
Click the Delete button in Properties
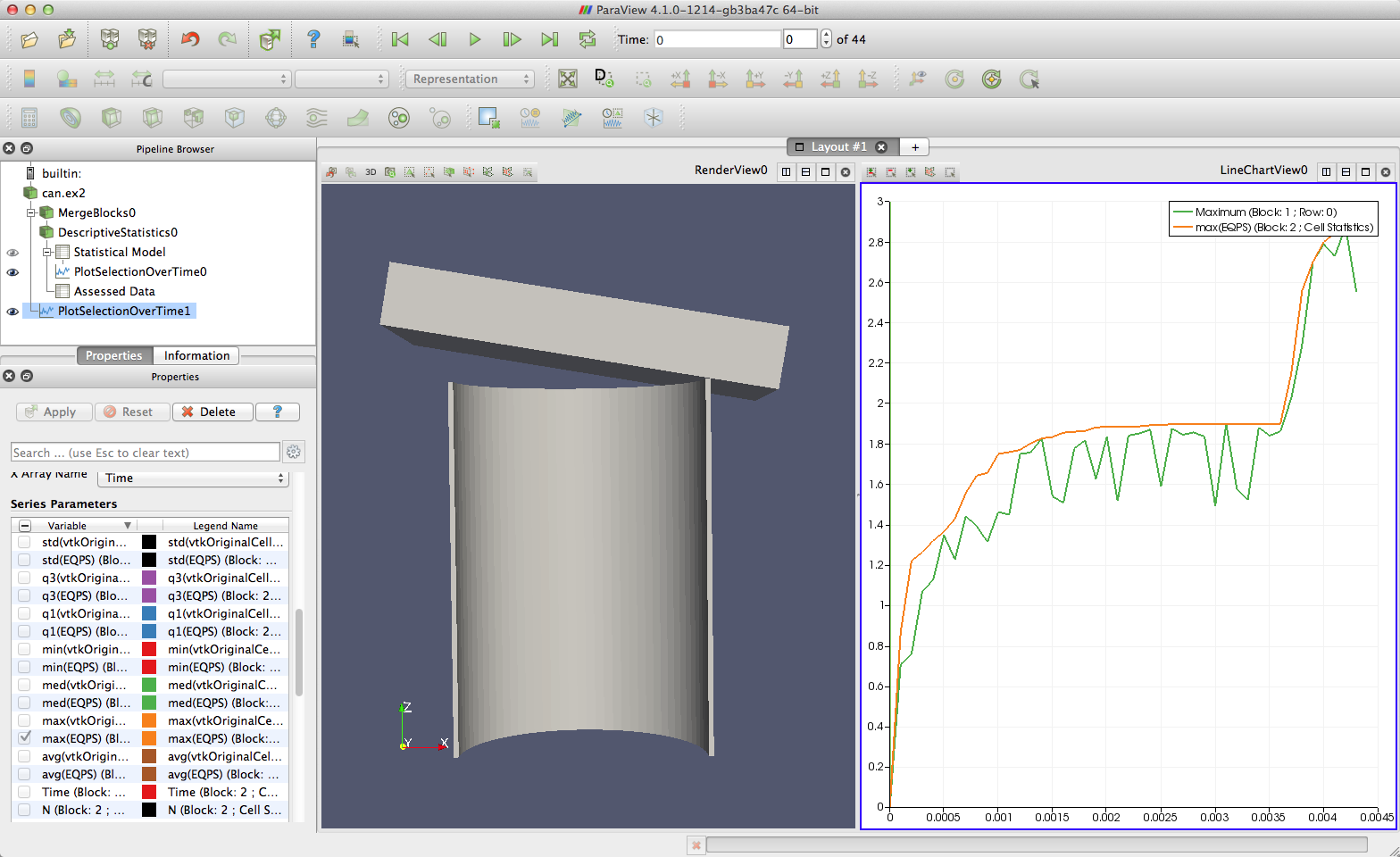coord(212,412)
